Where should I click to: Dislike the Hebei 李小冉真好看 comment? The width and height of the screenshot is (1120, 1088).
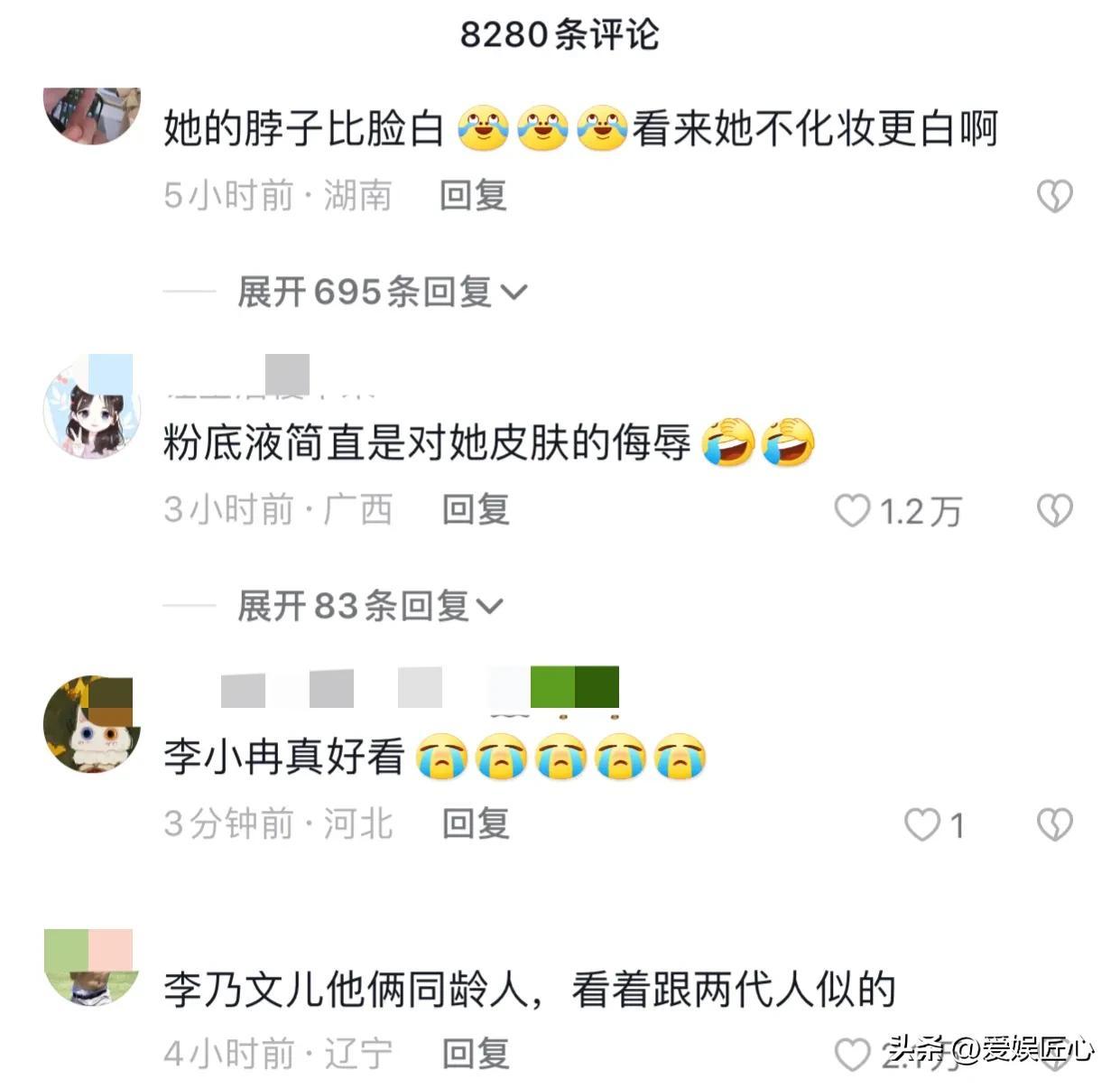pos(1054,824)
